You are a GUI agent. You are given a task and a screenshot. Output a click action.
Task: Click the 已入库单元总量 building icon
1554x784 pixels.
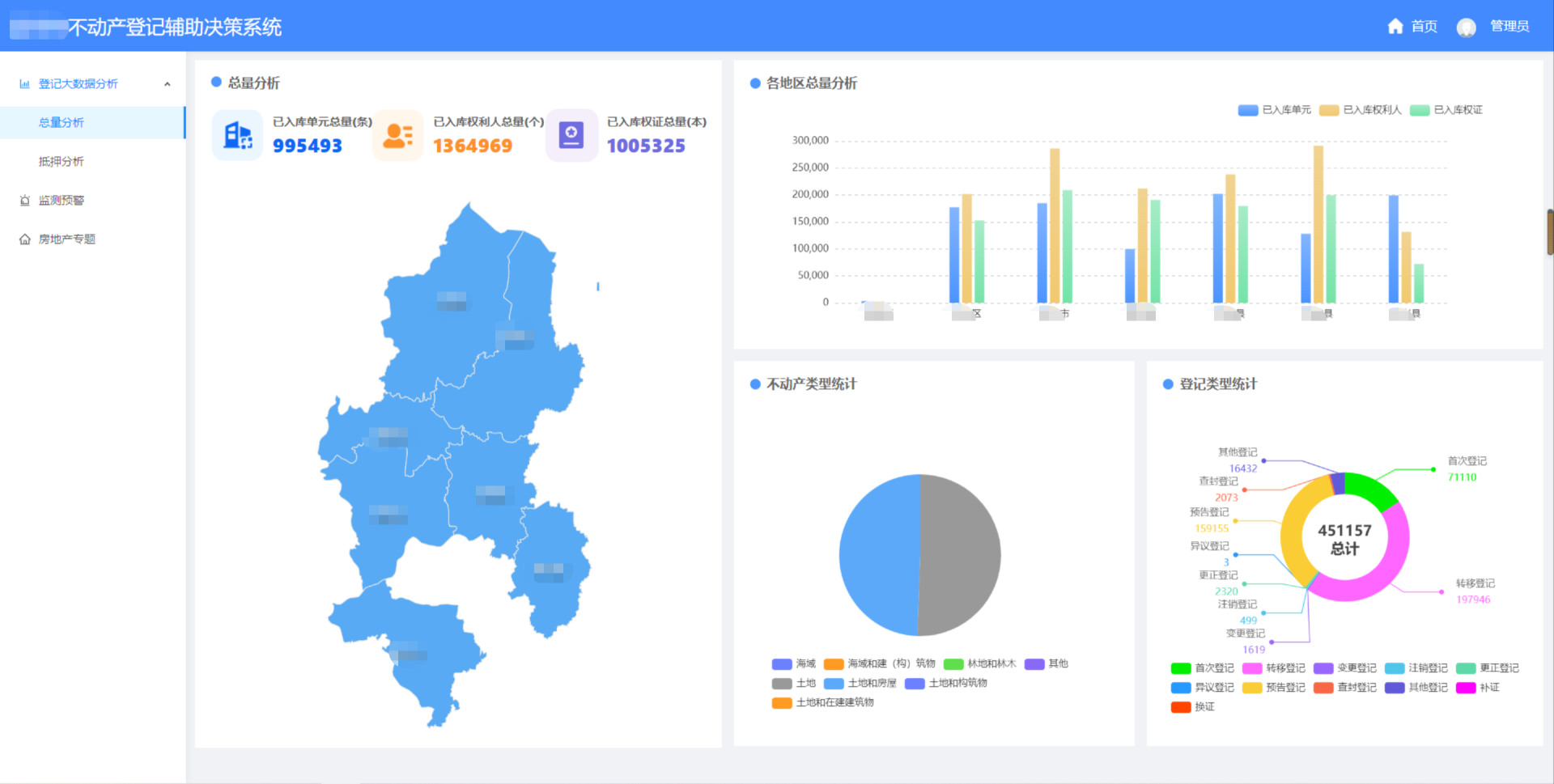point(237,135)
